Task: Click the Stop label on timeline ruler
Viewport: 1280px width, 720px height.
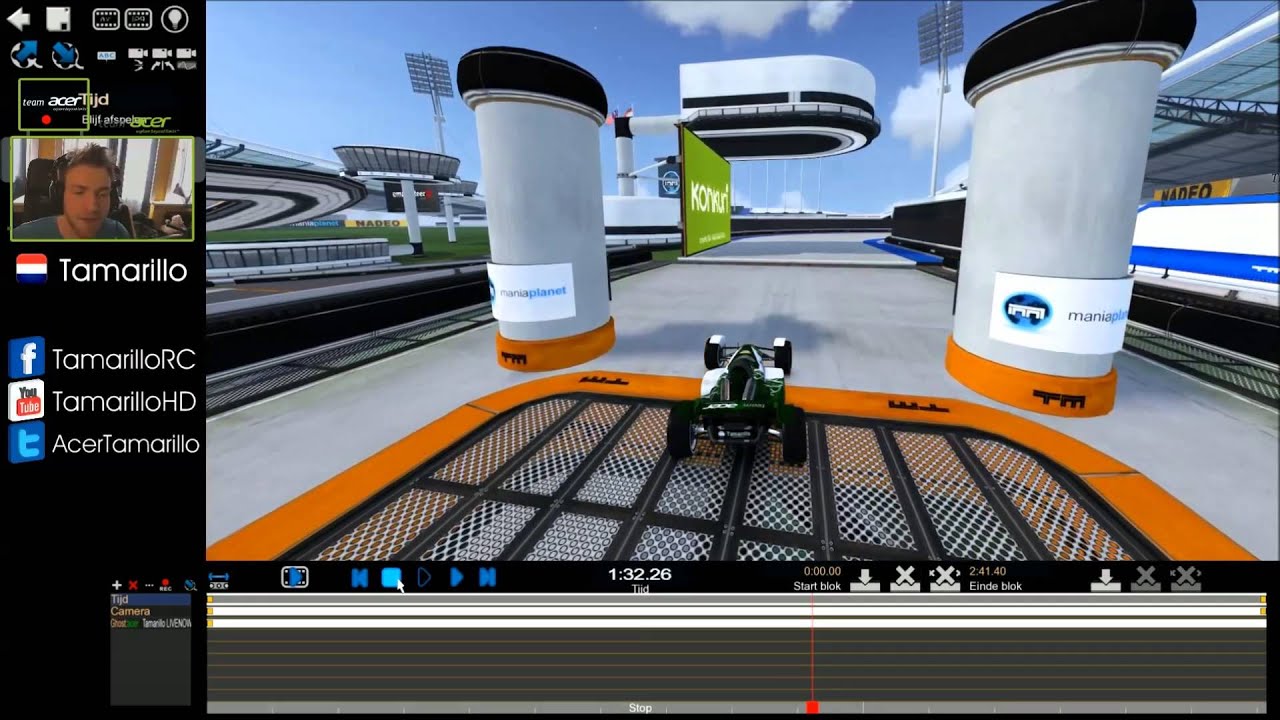Action: click(640, 708)
